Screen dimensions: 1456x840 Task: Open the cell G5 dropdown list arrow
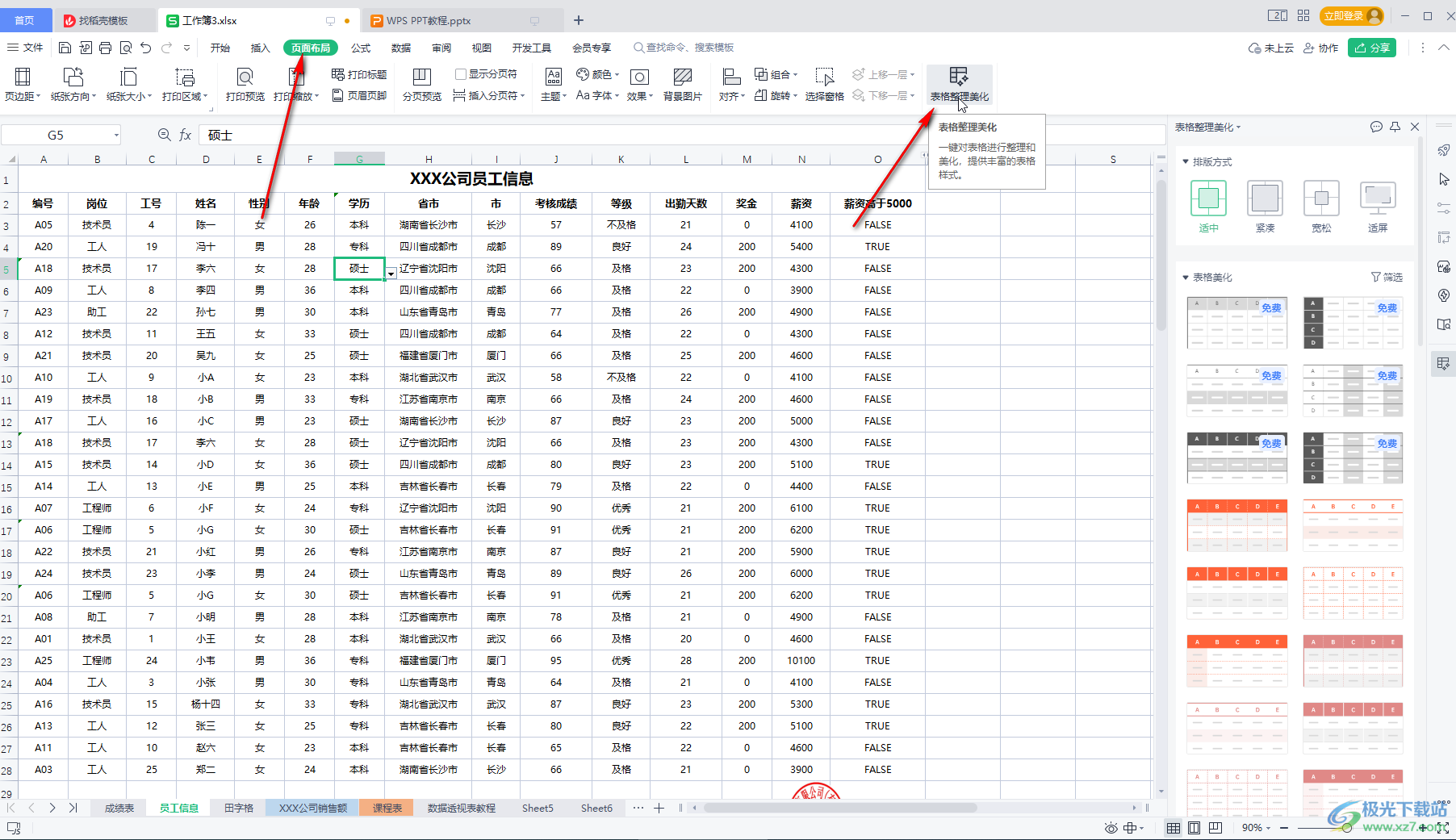point(391,274)
